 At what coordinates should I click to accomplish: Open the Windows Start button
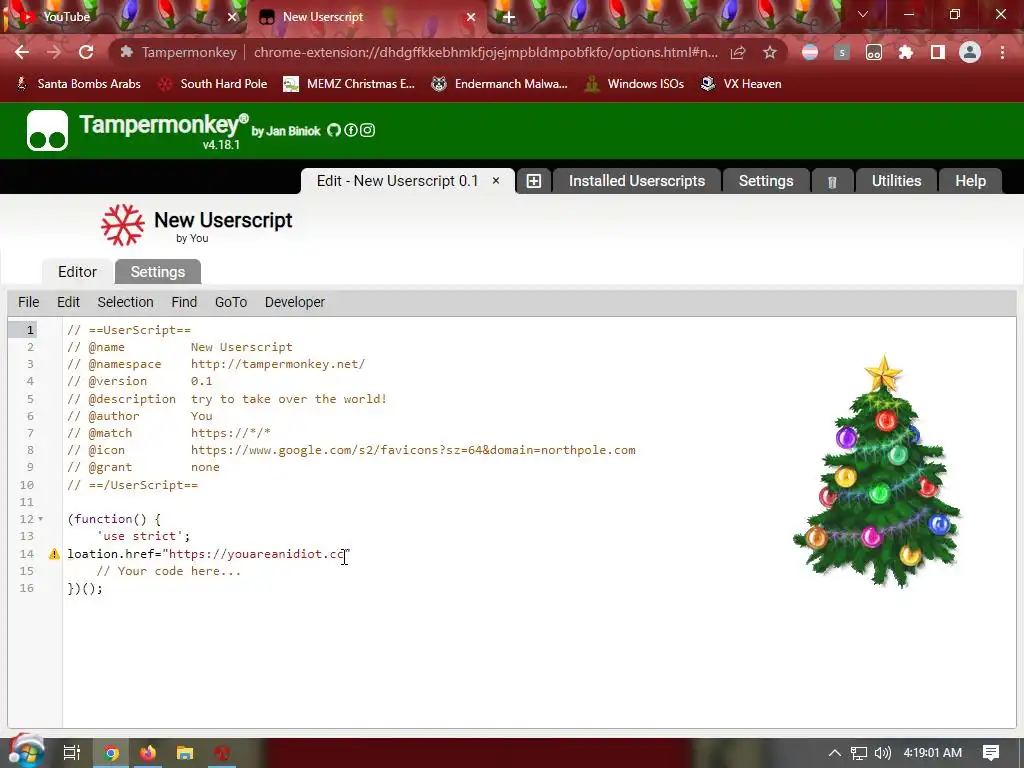[26, 752]
